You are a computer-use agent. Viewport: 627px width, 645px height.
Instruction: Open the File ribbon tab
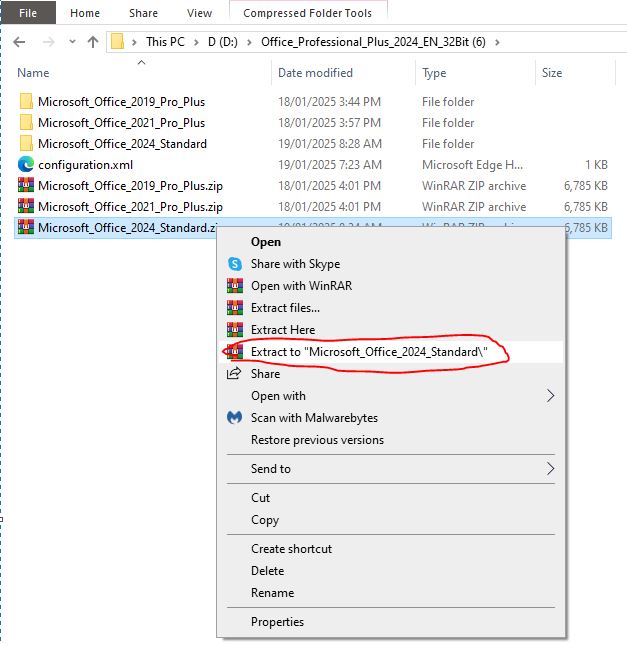point(28,13)
